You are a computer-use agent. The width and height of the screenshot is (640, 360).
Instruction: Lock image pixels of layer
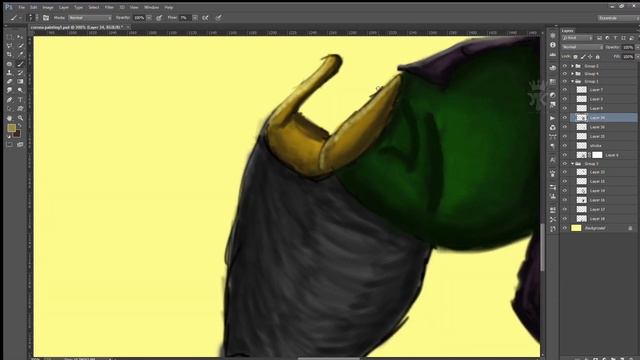pos(583,57)
